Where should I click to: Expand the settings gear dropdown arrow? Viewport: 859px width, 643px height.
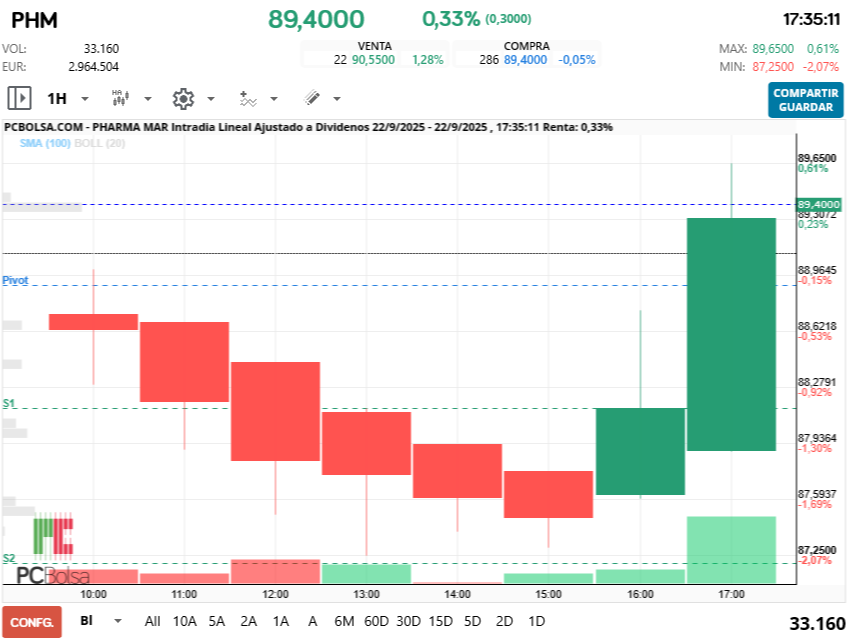click(x=211, y=99)
